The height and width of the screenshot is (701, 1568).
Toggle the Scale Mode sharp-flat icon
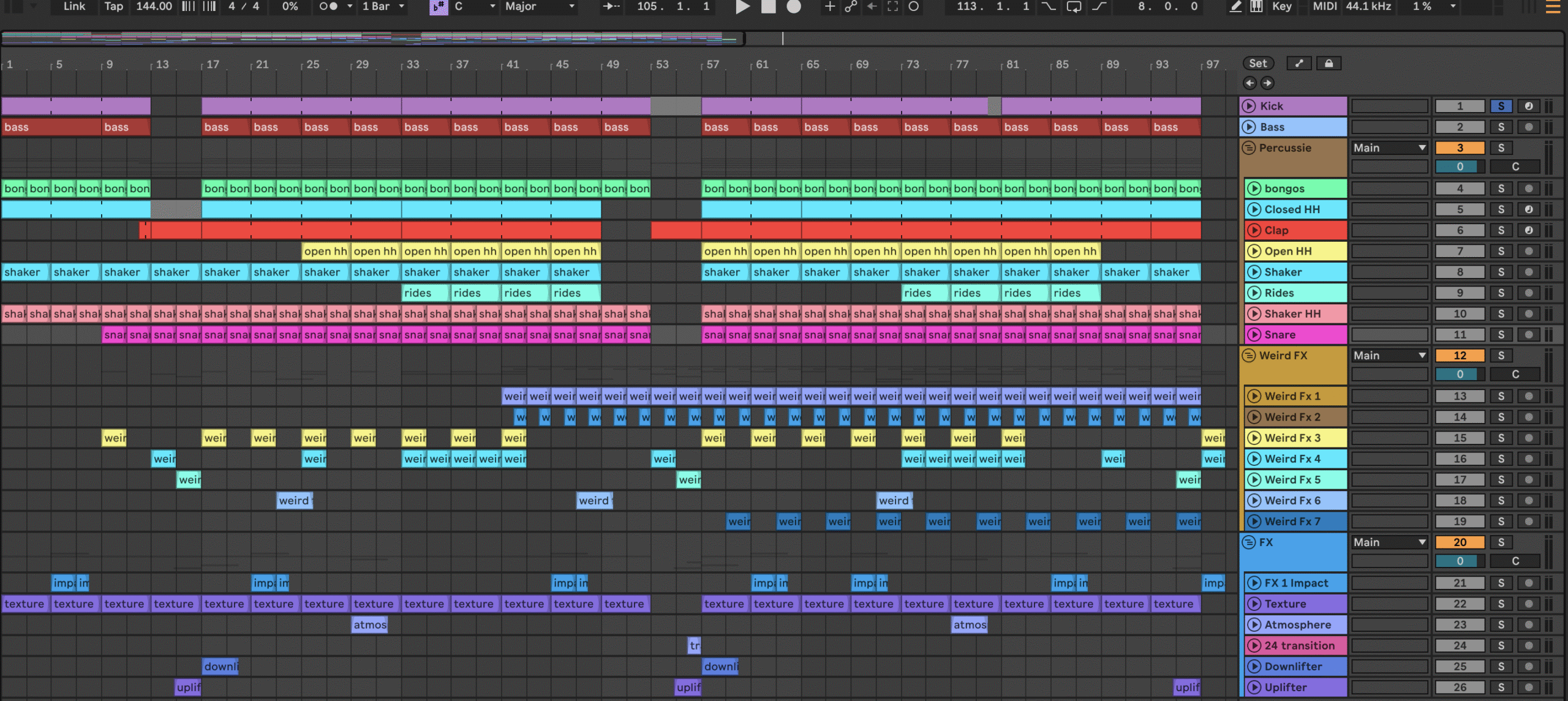coord(439,7)
